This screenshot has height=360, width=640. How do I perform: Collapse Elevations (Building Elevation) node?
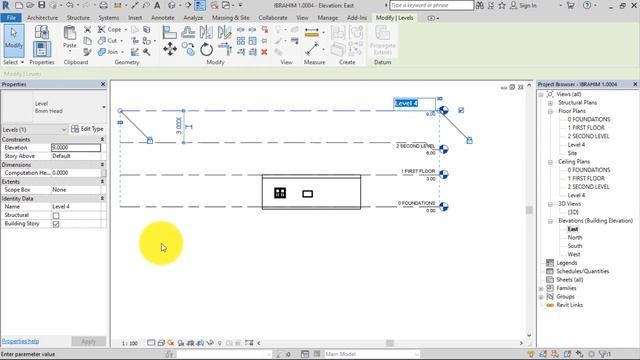(550, 221)
